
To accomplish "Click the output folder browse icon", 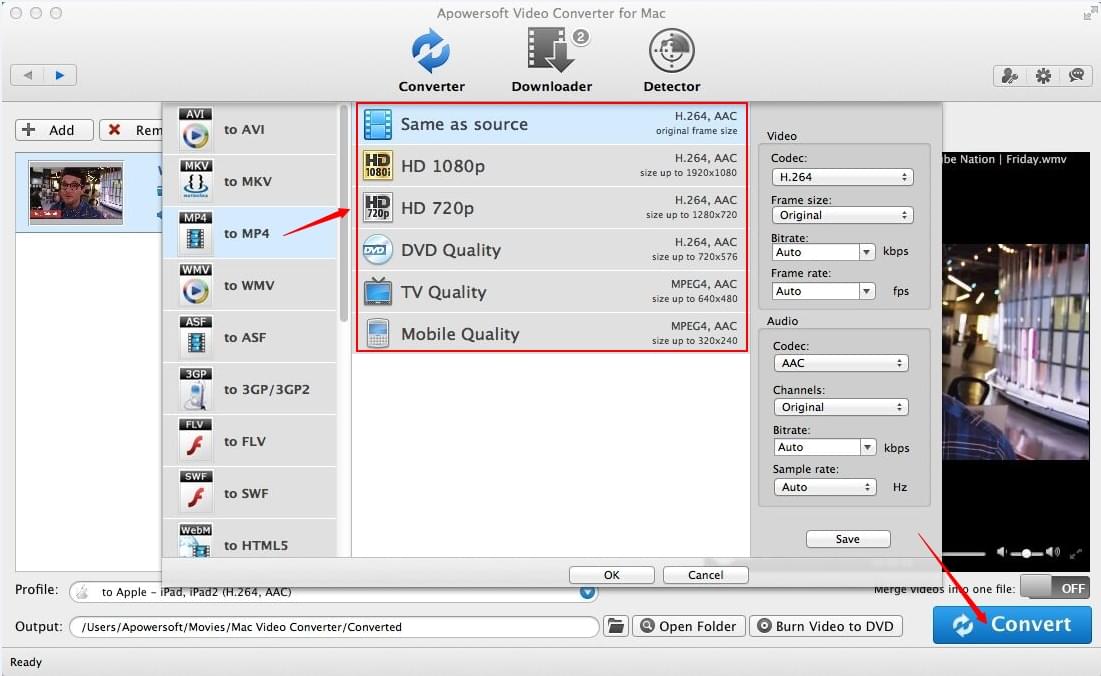I will [616, 626].
